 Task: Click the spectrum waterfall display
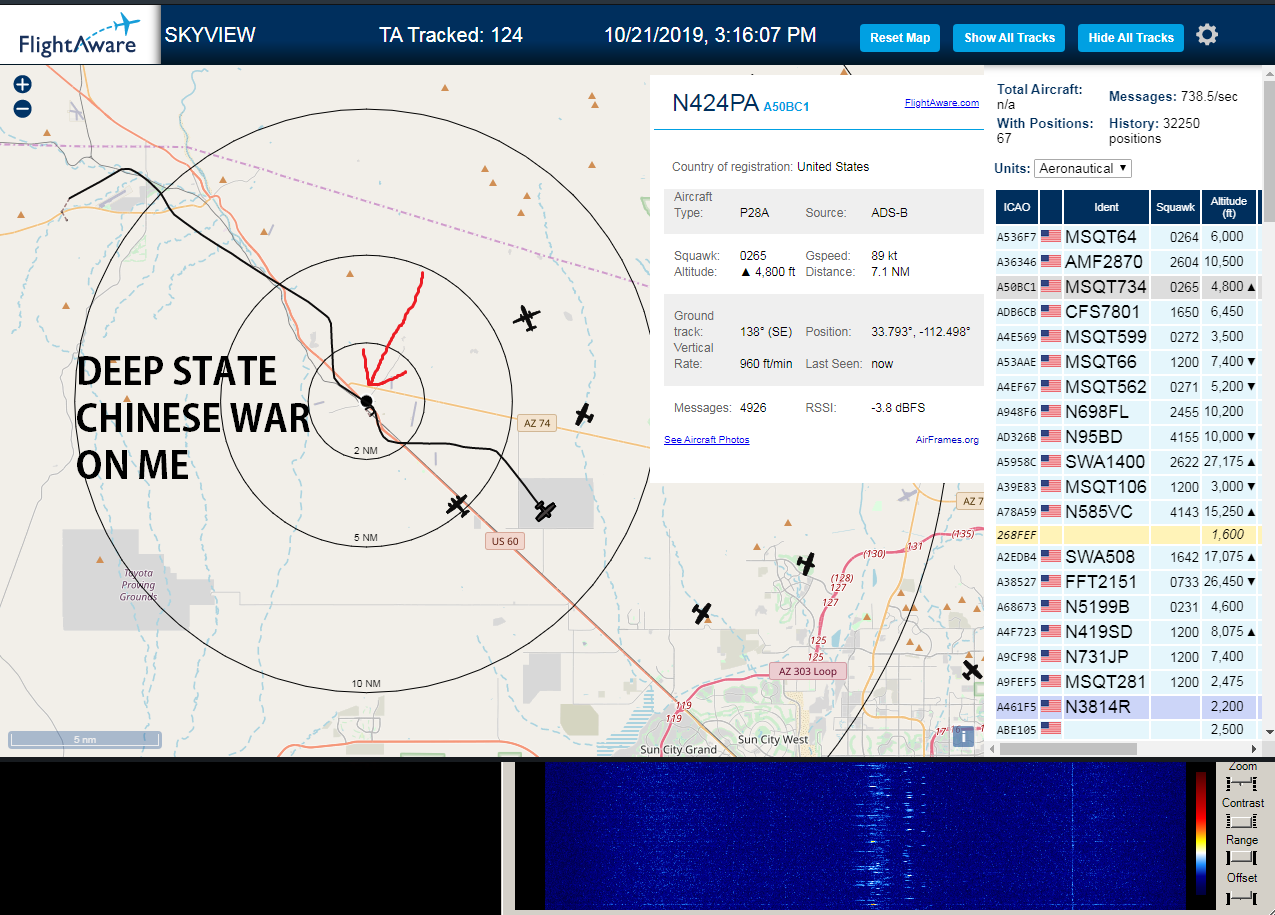[863, 836]
